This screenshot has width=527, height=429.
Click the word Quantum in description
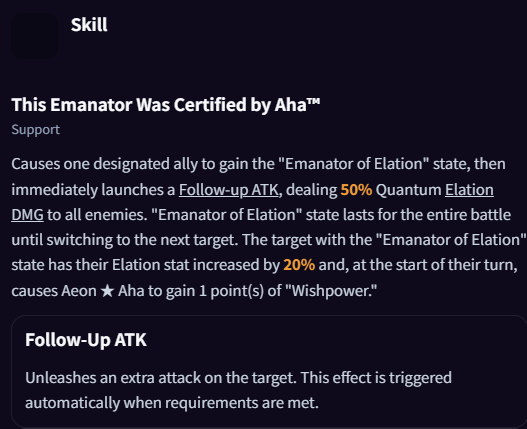[408, 190]
